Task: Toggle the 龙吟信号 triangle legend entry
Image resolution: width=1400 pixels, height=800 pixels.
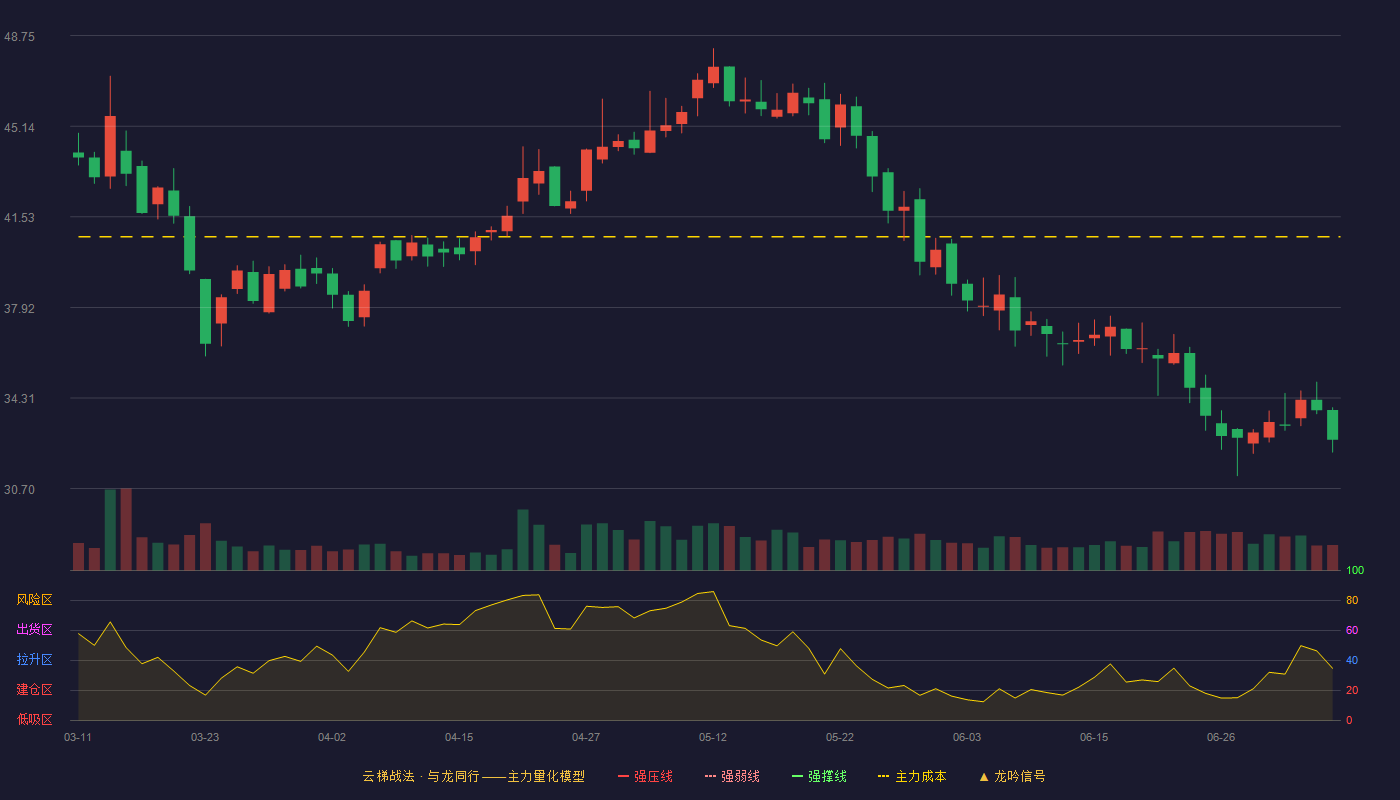Action: pyautogui.click(x=1011, y=776)
